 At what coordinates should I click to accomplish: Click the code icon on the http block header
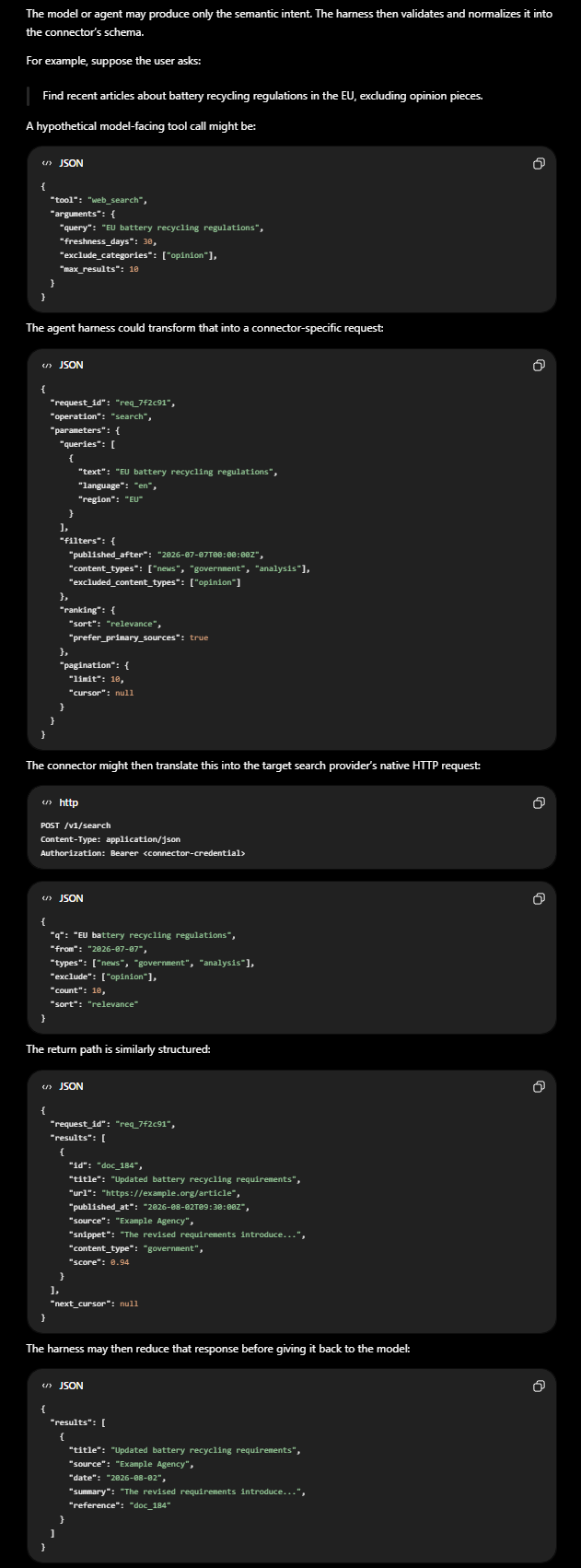pyautogui.click(x=46, y=802)
